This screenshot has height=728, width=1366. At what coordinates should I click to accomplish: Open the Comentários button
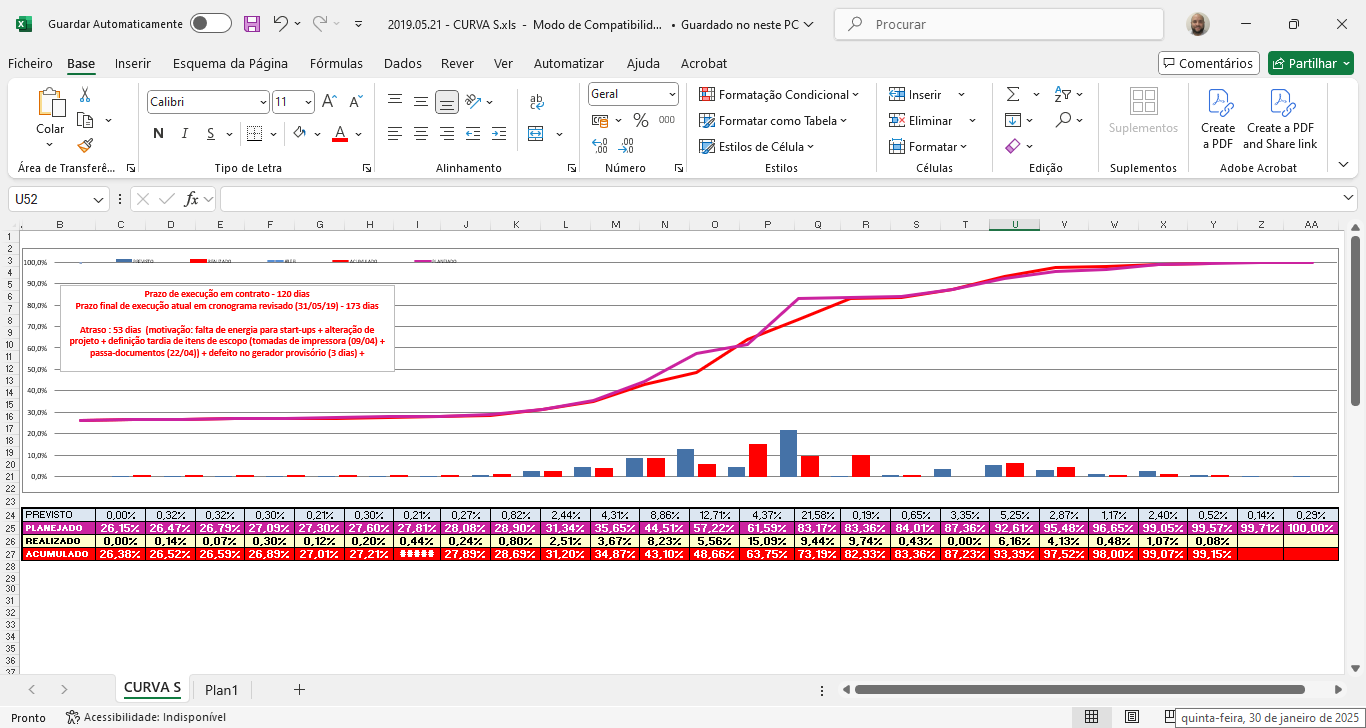(1208, 63)
